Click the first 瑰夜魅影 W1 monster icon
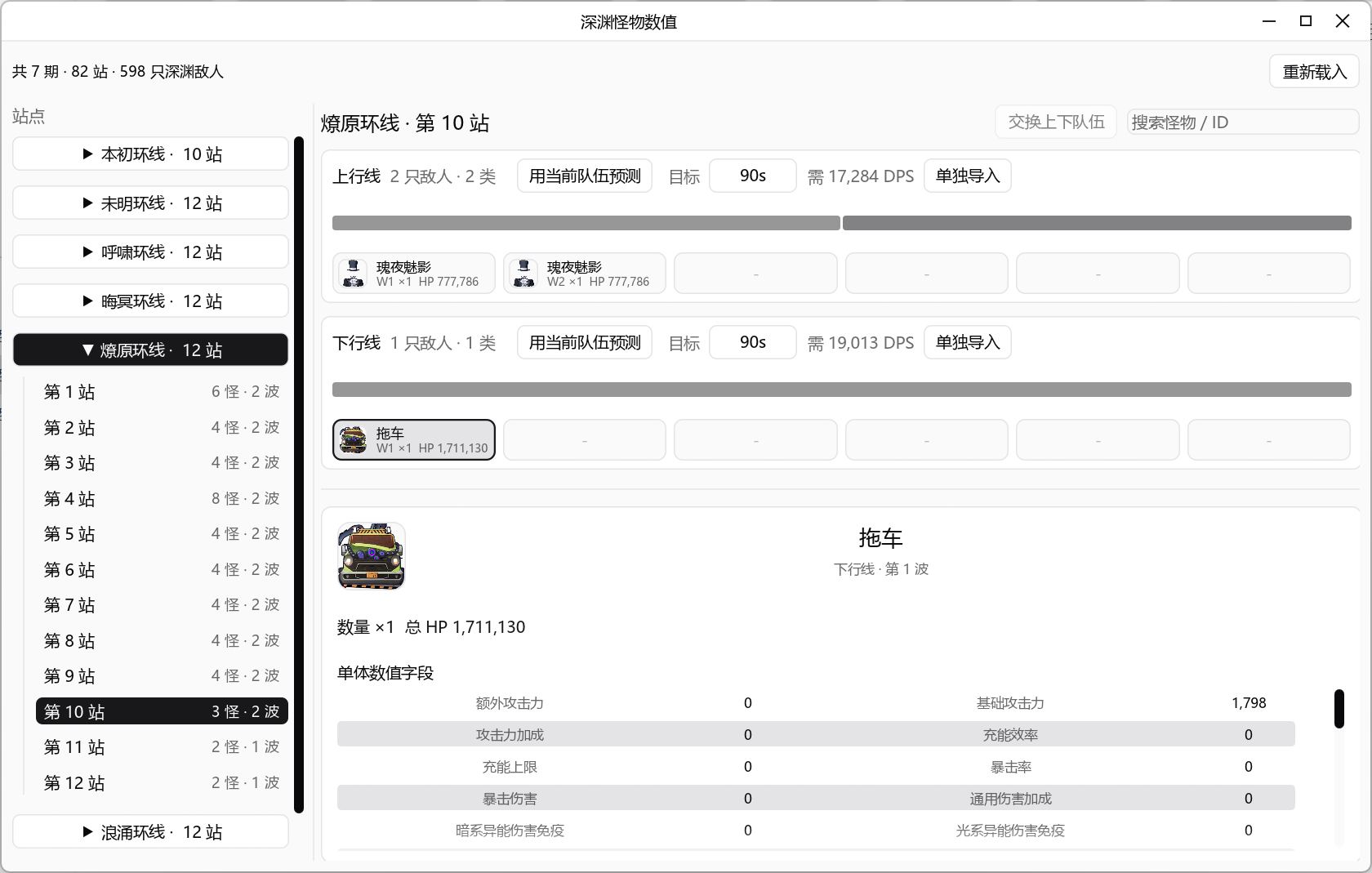This screenshot has height=873, width=1372. click(354, 274)
